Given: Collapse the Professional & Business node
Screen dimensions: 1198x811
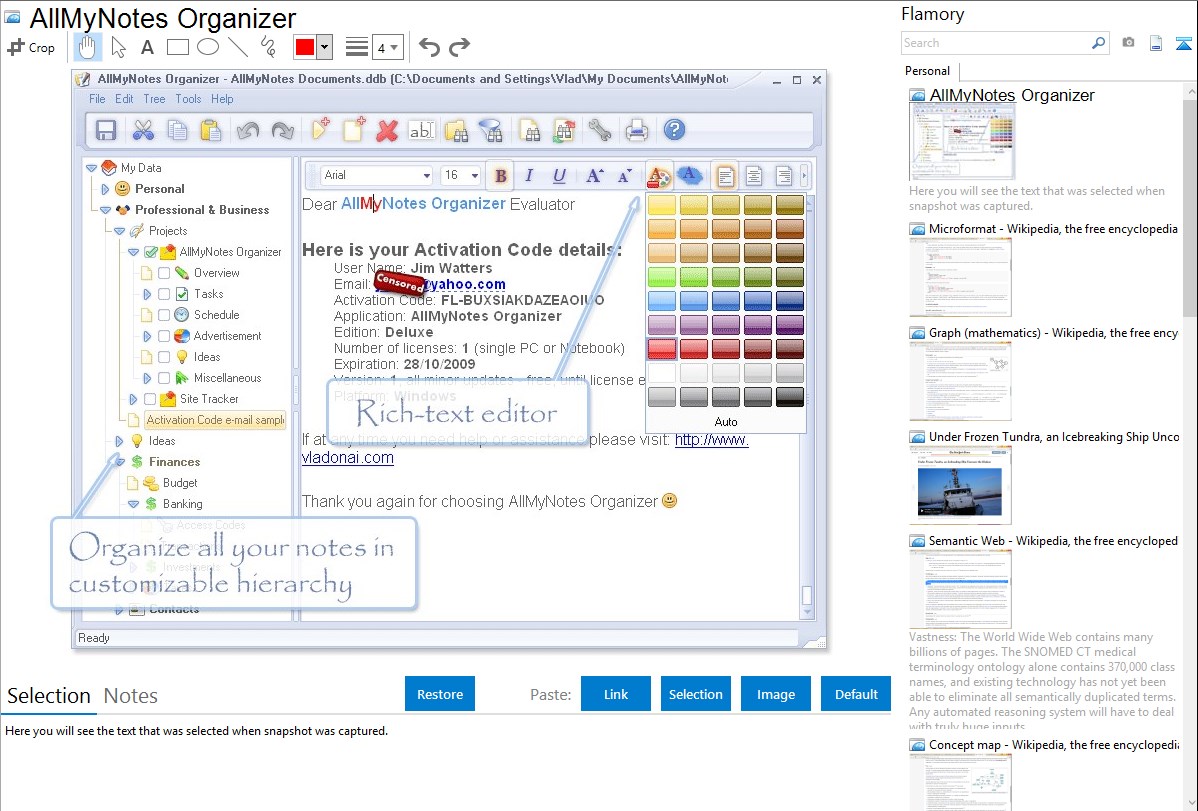Looking at the screenshot, I should click(x=105, y=210).
